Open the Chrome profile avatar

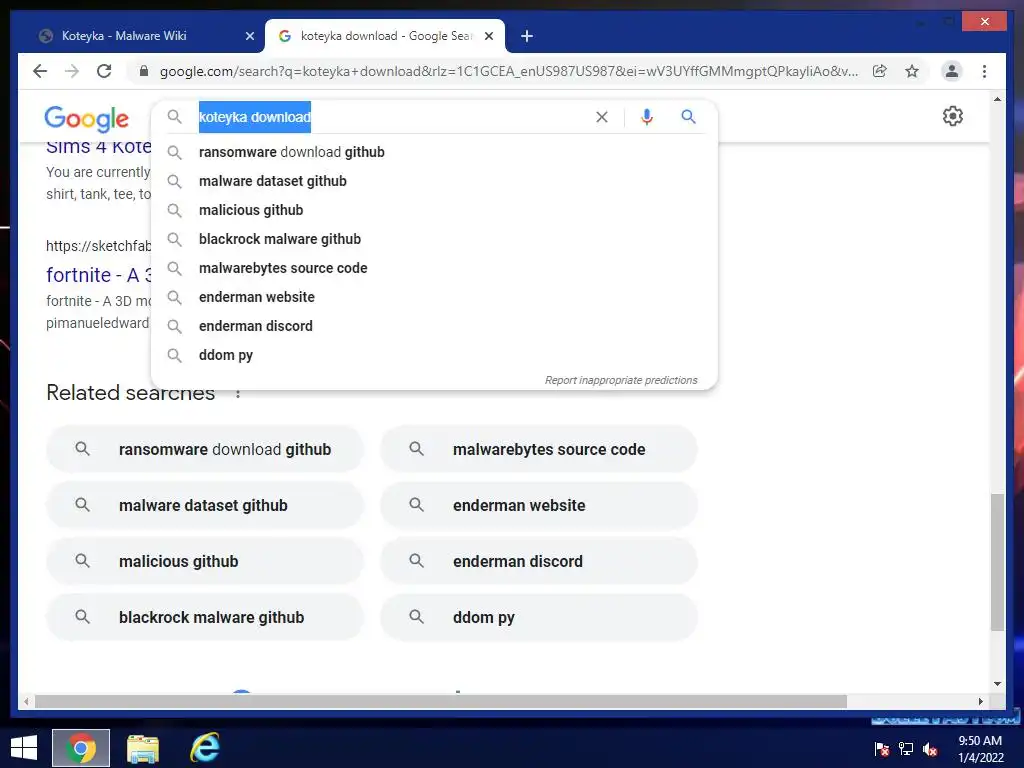coord(952,71)
